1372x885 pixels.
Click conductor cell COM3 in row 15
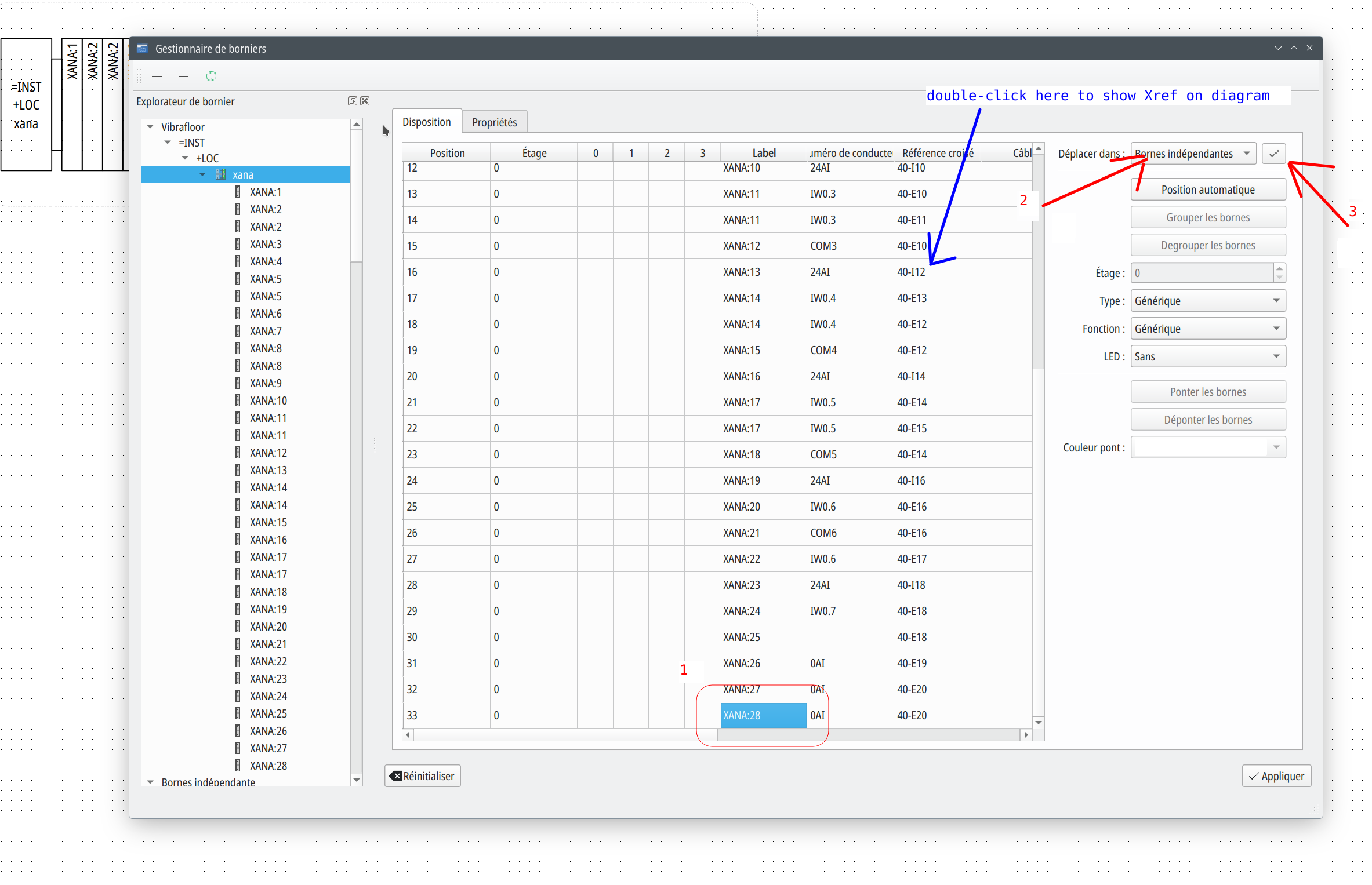850,246
